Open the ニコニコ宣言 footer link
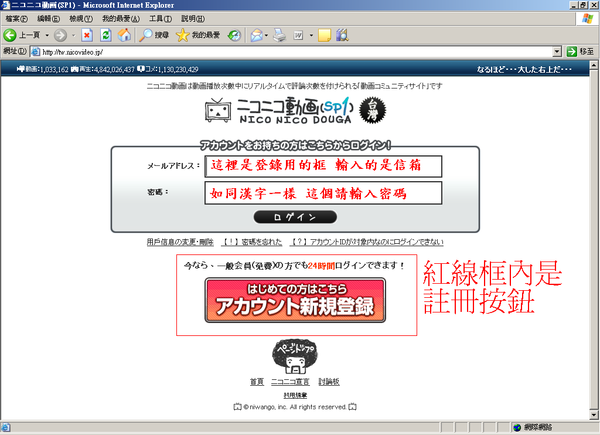Image resolution: width=600 pixels, height=435 pixels. coord(290,382)
